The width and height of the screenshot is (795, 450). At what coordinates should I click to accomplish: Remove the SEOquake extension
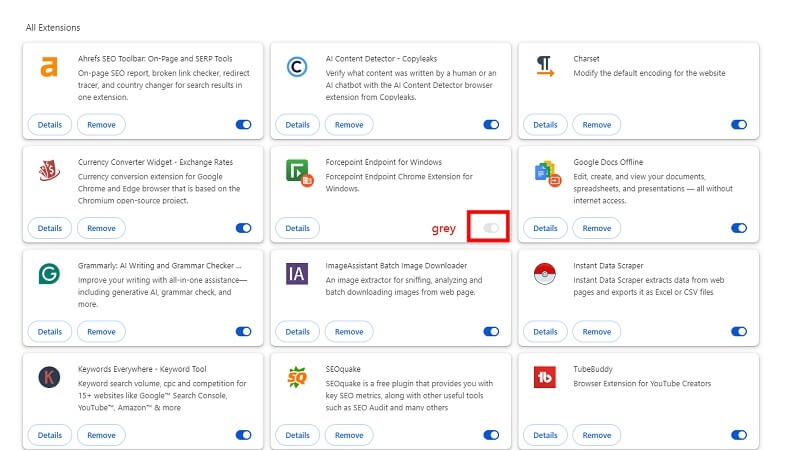tap(349, 435)
